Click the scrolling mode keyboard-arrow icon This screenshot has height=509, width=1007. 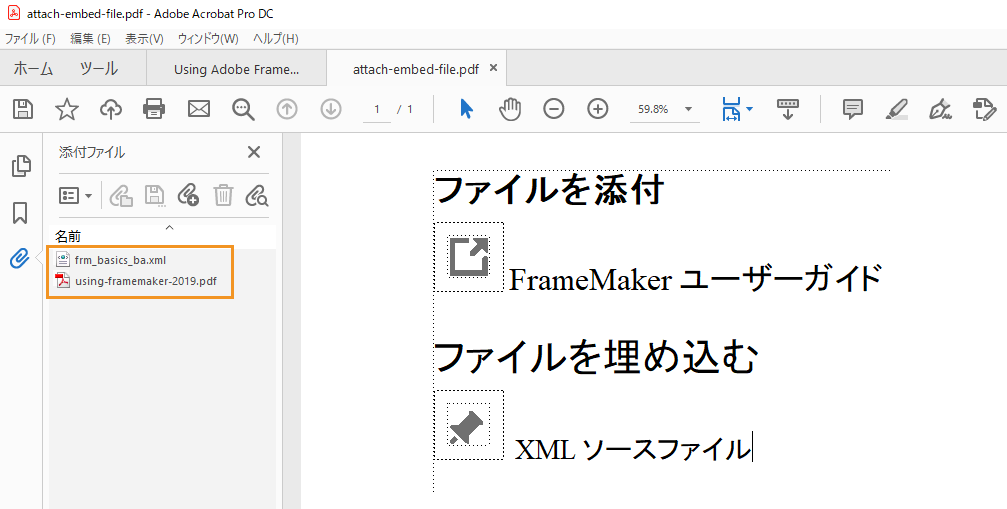pos(787,109)
